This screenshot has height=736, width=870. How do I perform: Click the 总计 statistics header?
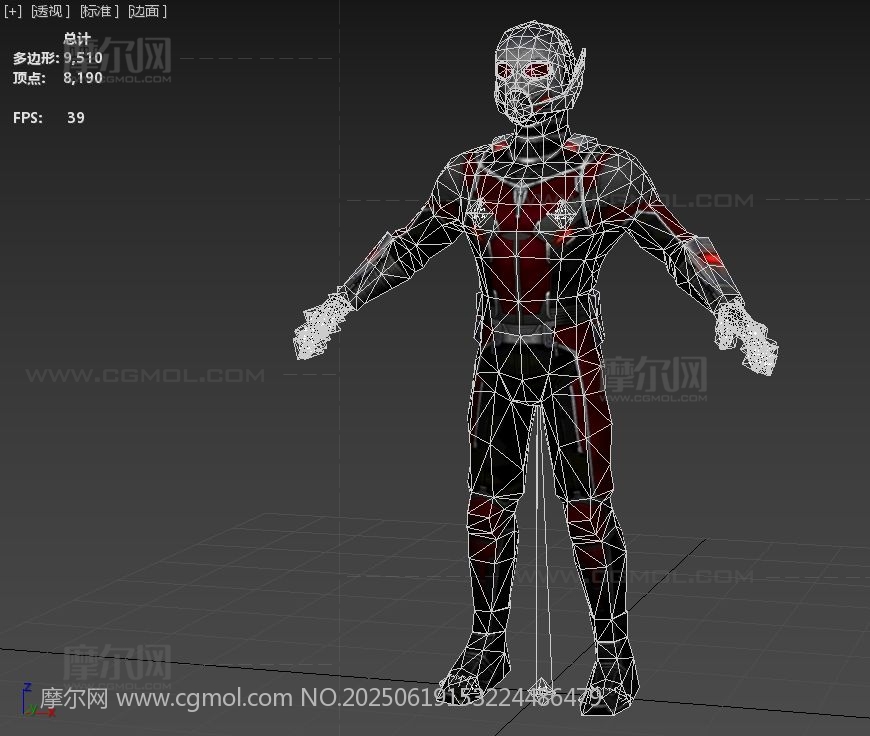point(77,39)
